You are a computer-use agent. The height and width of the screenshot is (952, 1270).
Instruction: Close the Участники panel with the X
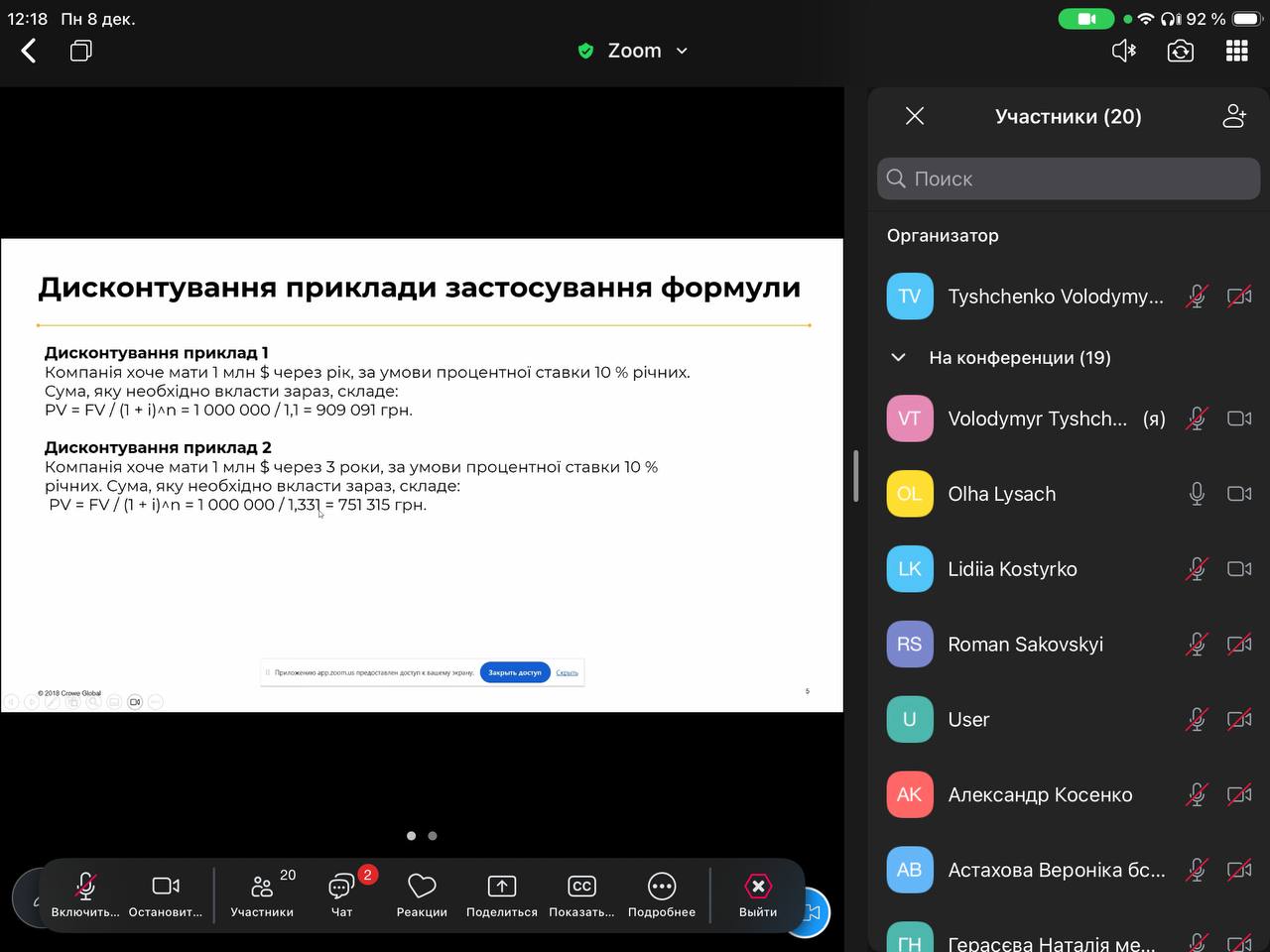click(914, 116)
